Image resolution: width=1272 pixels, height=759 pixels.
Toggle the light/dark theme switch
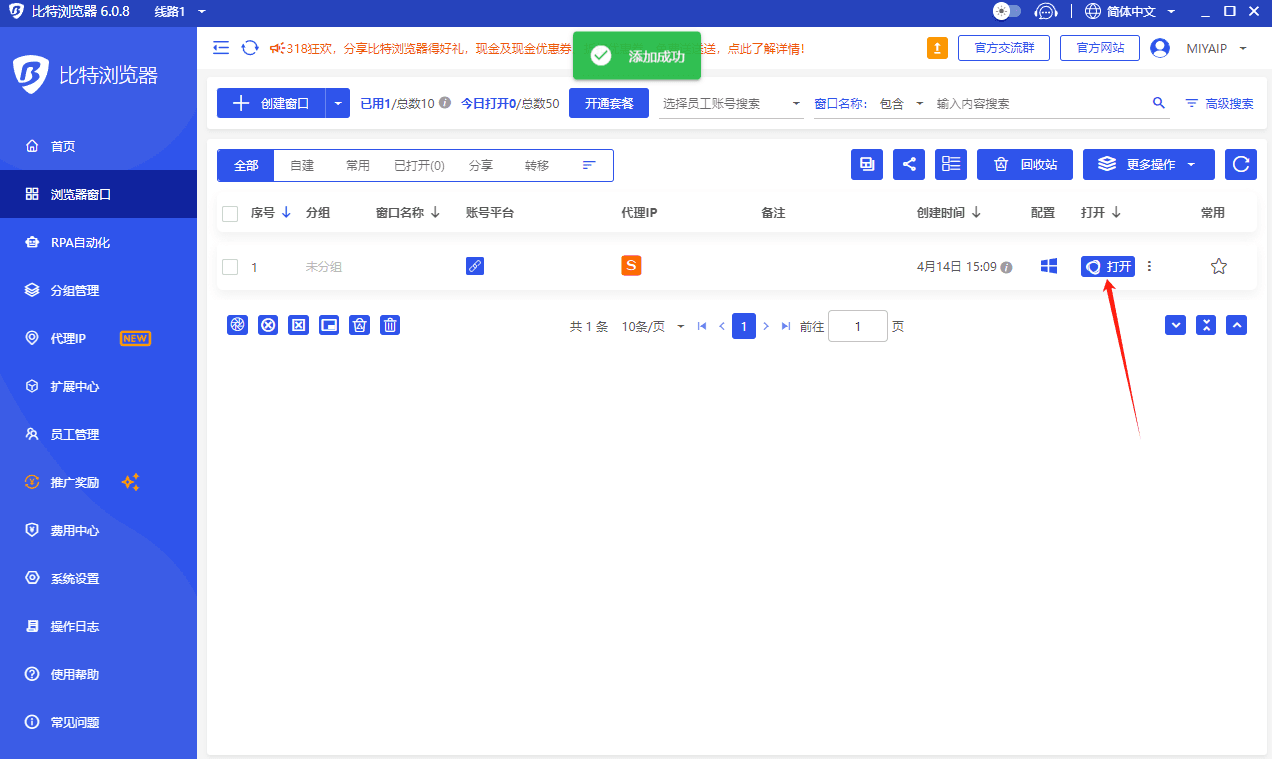point(1006,11)
